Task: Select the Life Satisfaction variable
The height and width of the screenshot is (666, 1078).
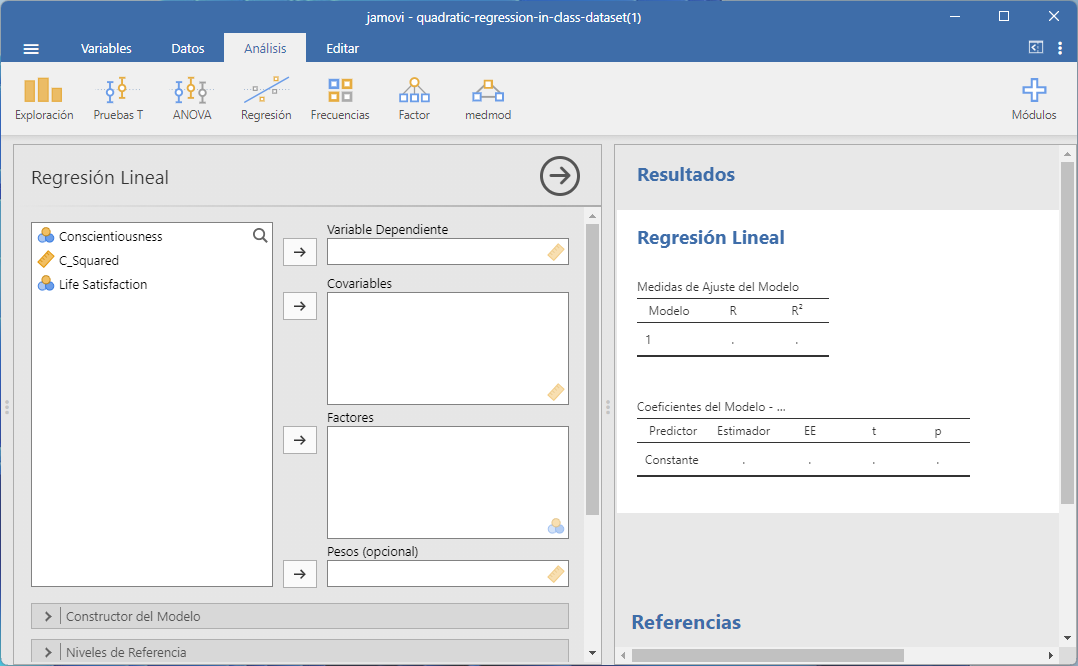Action: [102, 284]
